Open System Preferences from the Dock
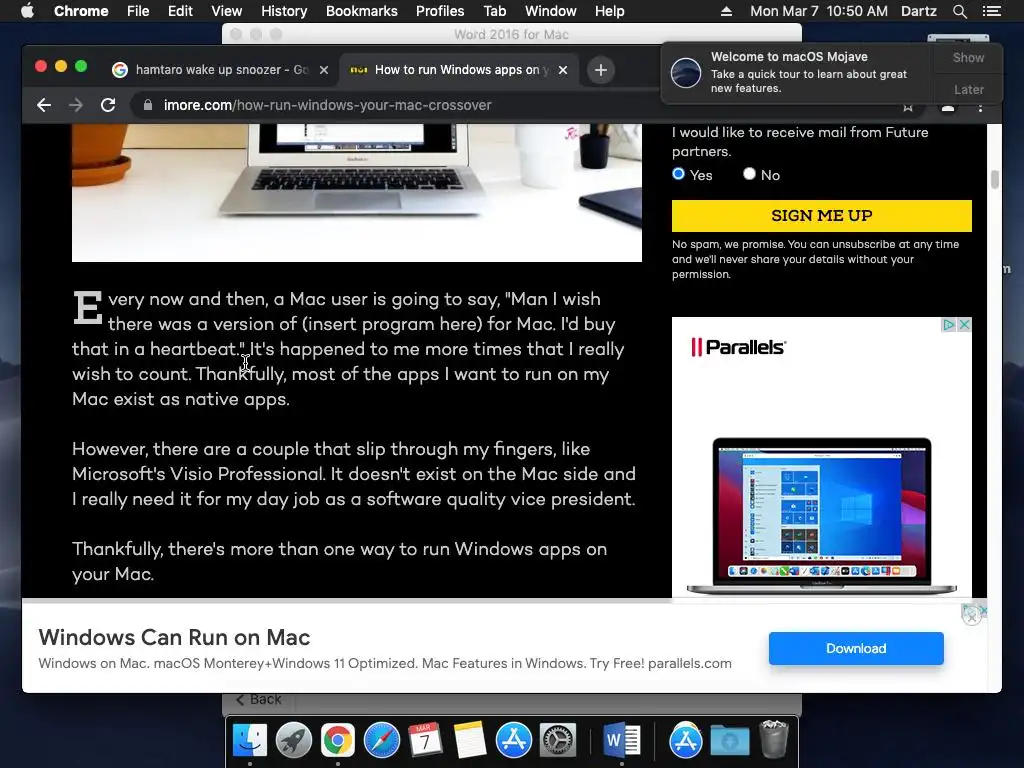This screenshot has width=1024, height=768. [557, 740]
